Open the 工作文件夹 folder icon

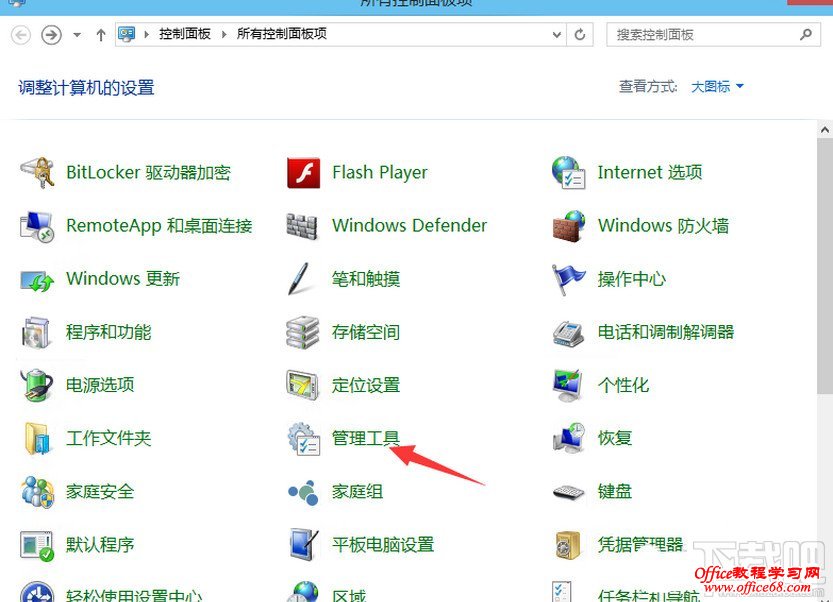click(37, 439)
